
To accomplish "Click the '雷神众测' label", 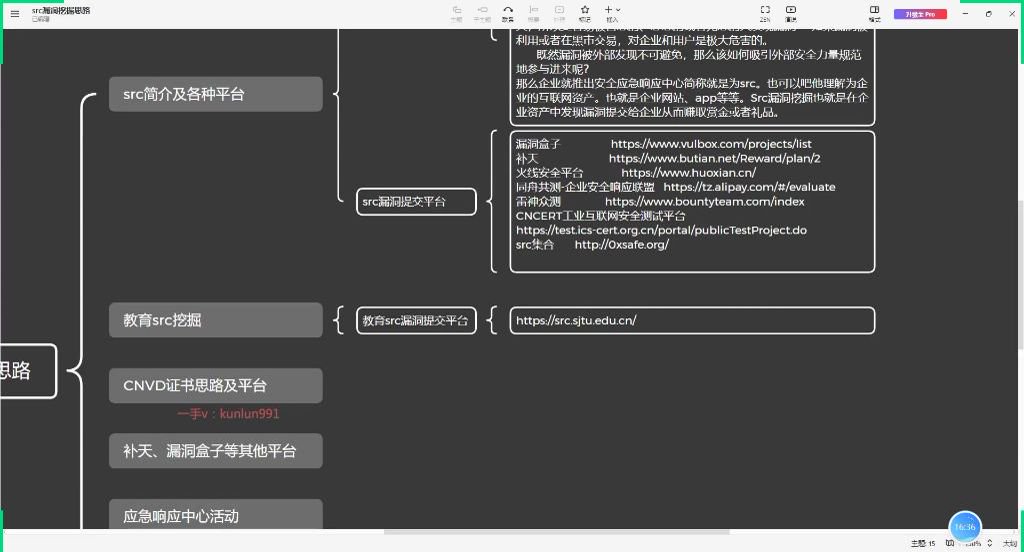I will coord(537,201).
